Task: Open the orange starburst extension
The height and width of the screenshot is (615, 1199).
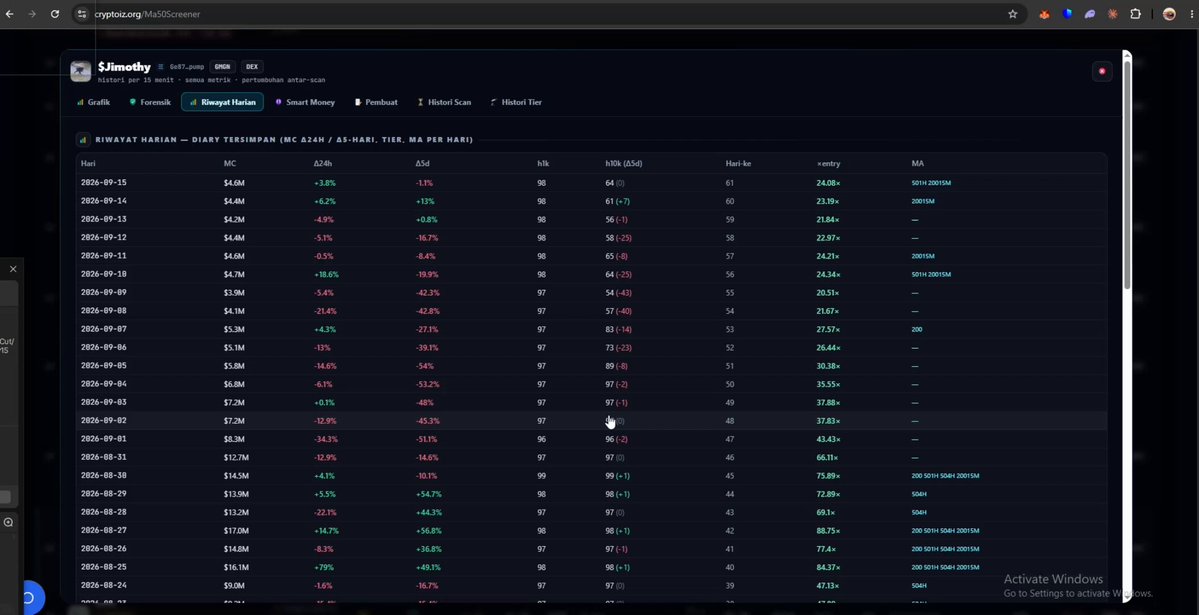Action: [x=1113, y=14]
